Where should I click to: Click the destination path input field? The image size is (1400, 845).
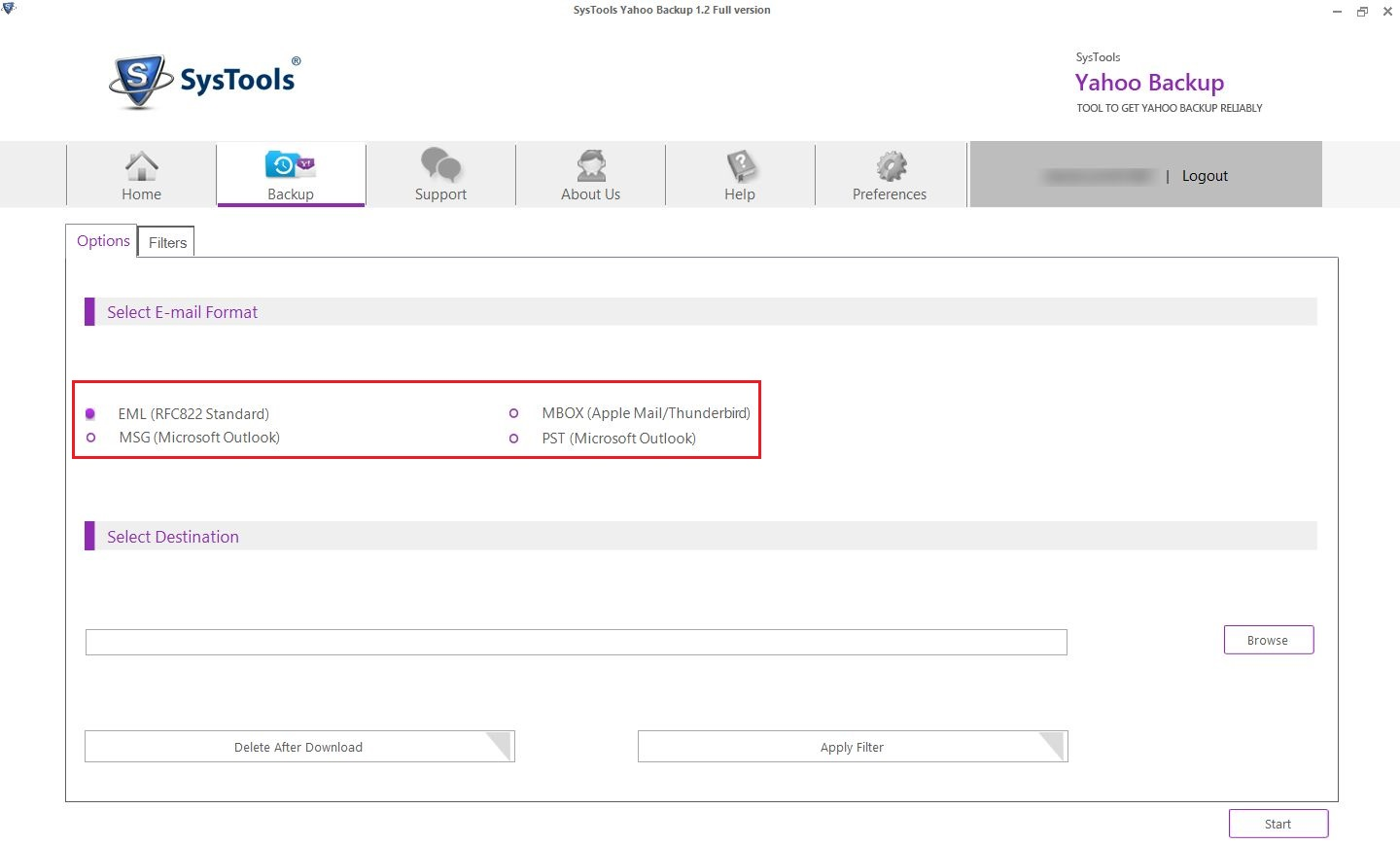point(576,642)
